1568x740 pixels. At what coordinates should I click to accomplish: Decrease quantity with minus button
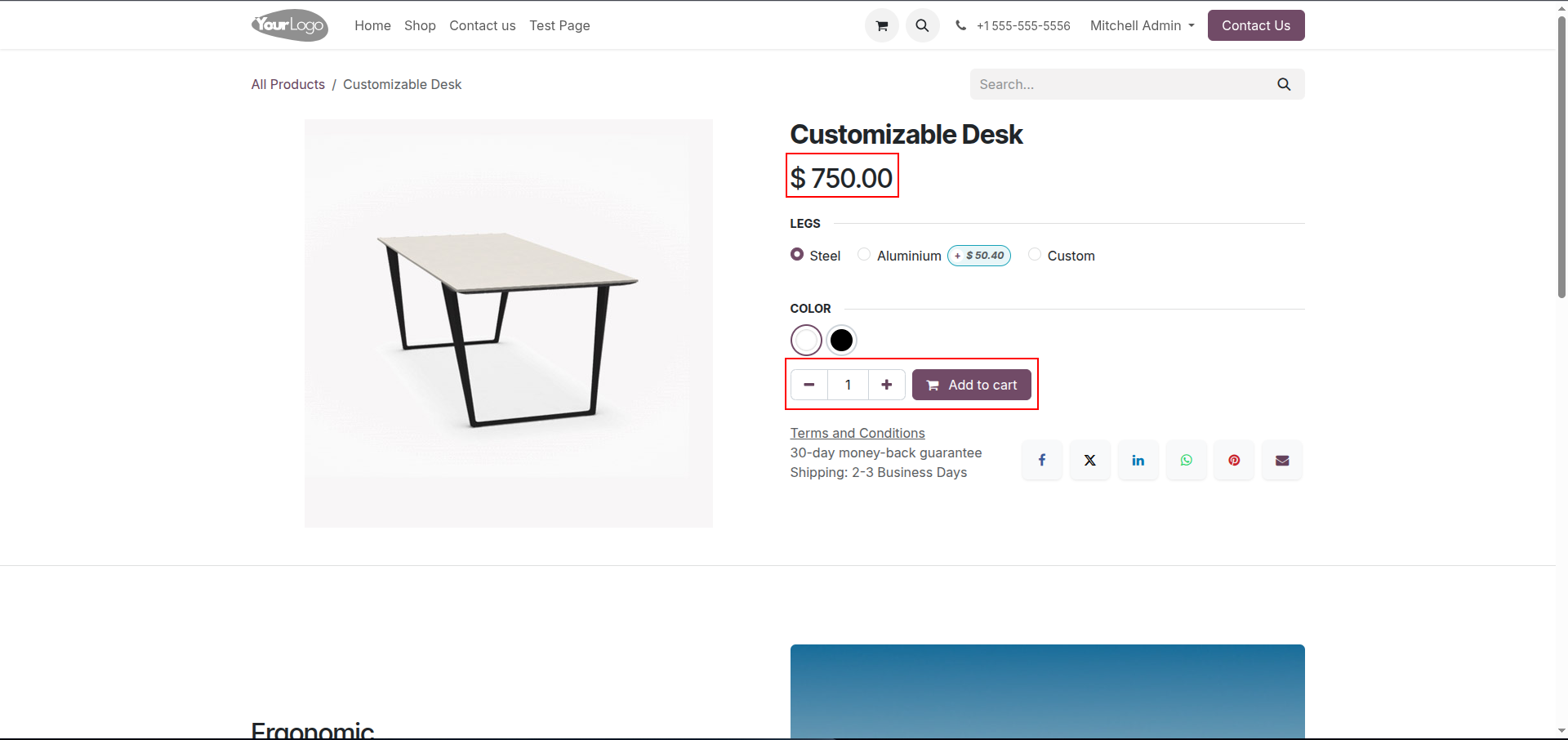(809, 385)
